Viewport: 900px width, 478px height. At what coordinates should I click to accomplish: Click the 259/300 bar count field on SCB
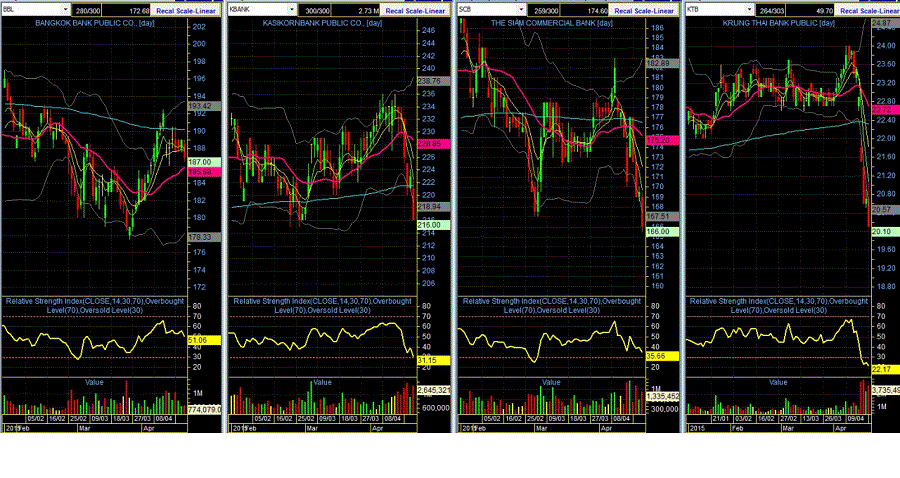(546, 10)
